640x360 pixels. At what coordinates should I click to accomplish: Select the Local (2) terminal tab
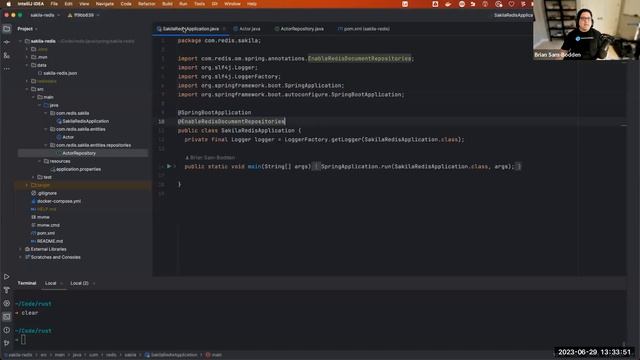79,283
